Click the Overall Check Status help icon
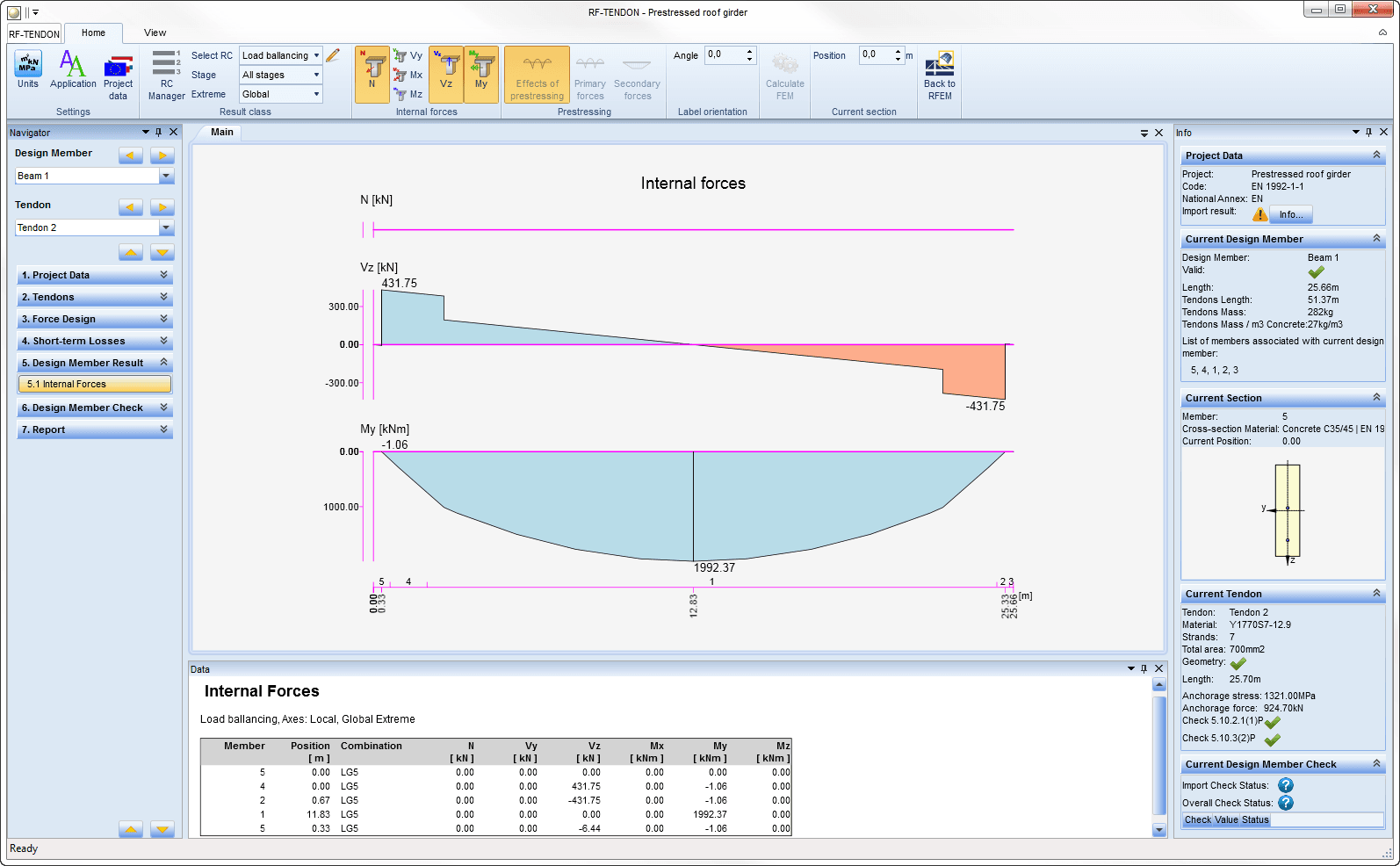 (1286, 803)
